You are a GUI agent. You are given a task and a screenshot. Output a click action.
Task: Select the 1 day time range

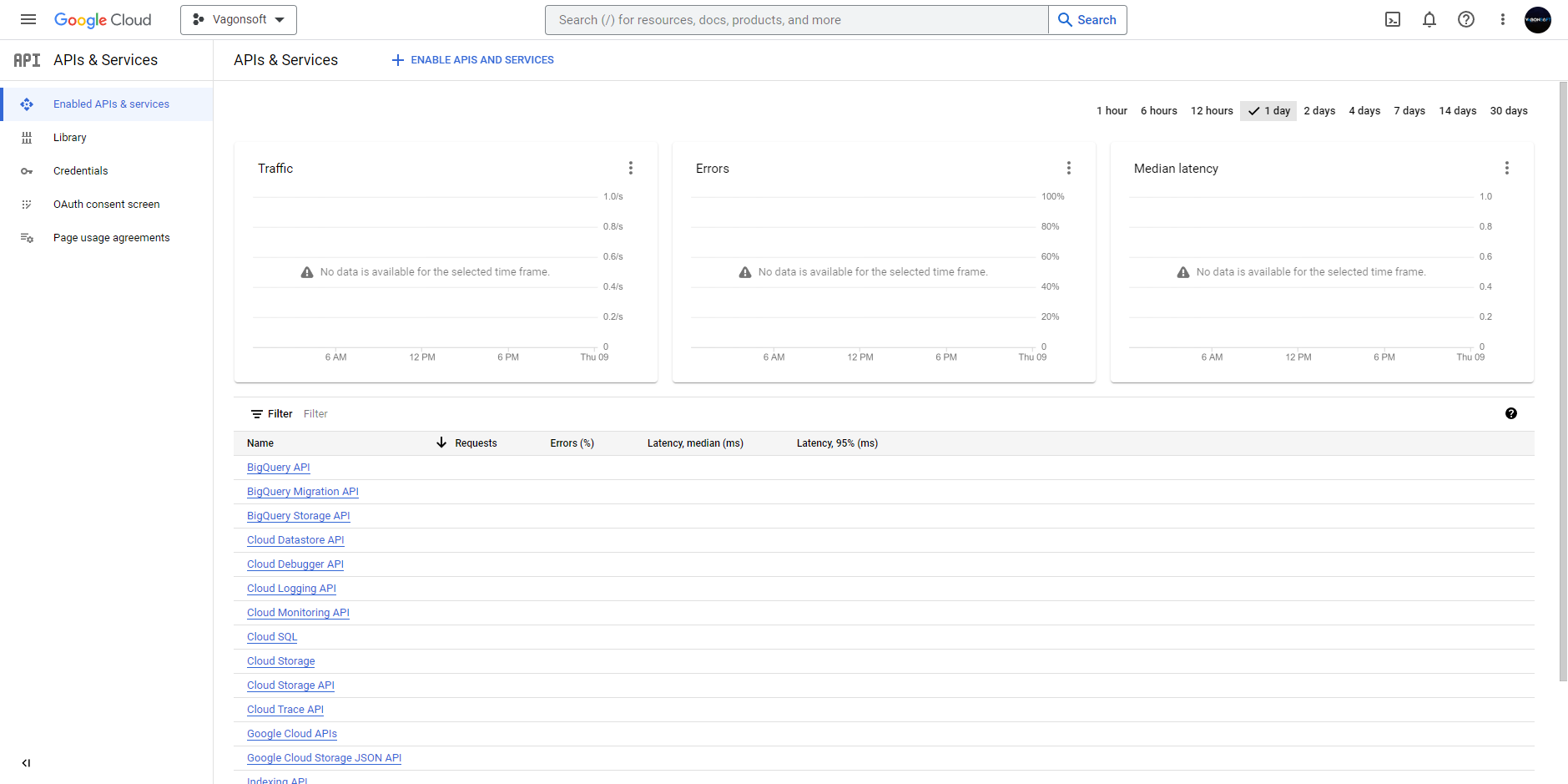(1268, 111)
